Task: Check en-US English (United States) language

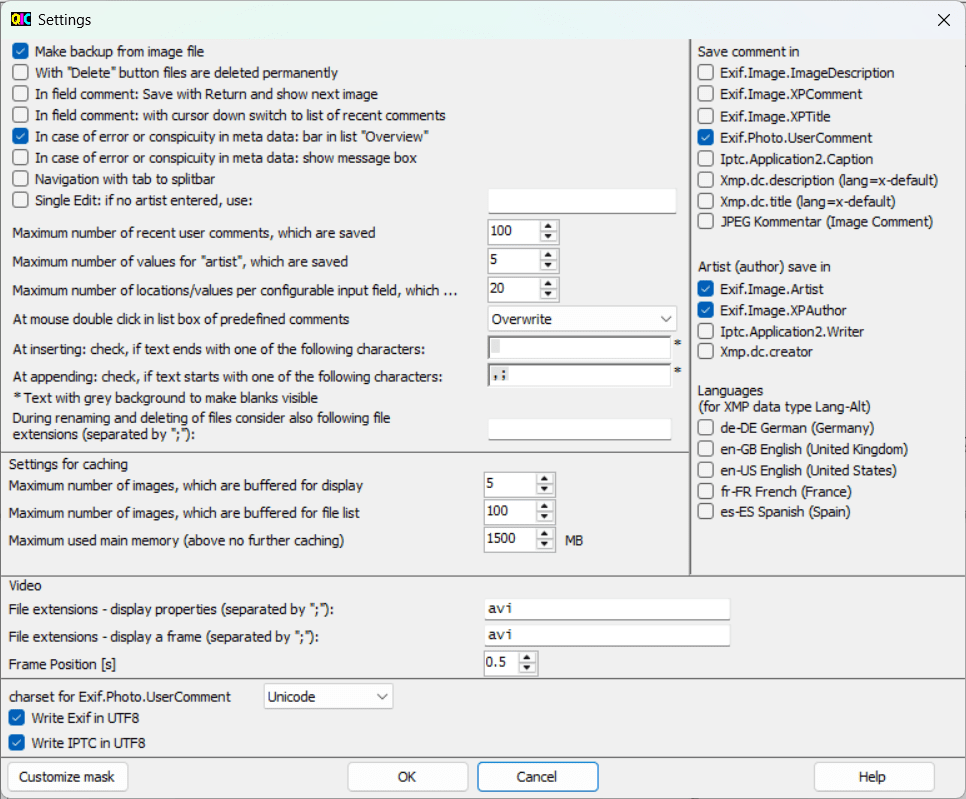Action: click(706, 470)
